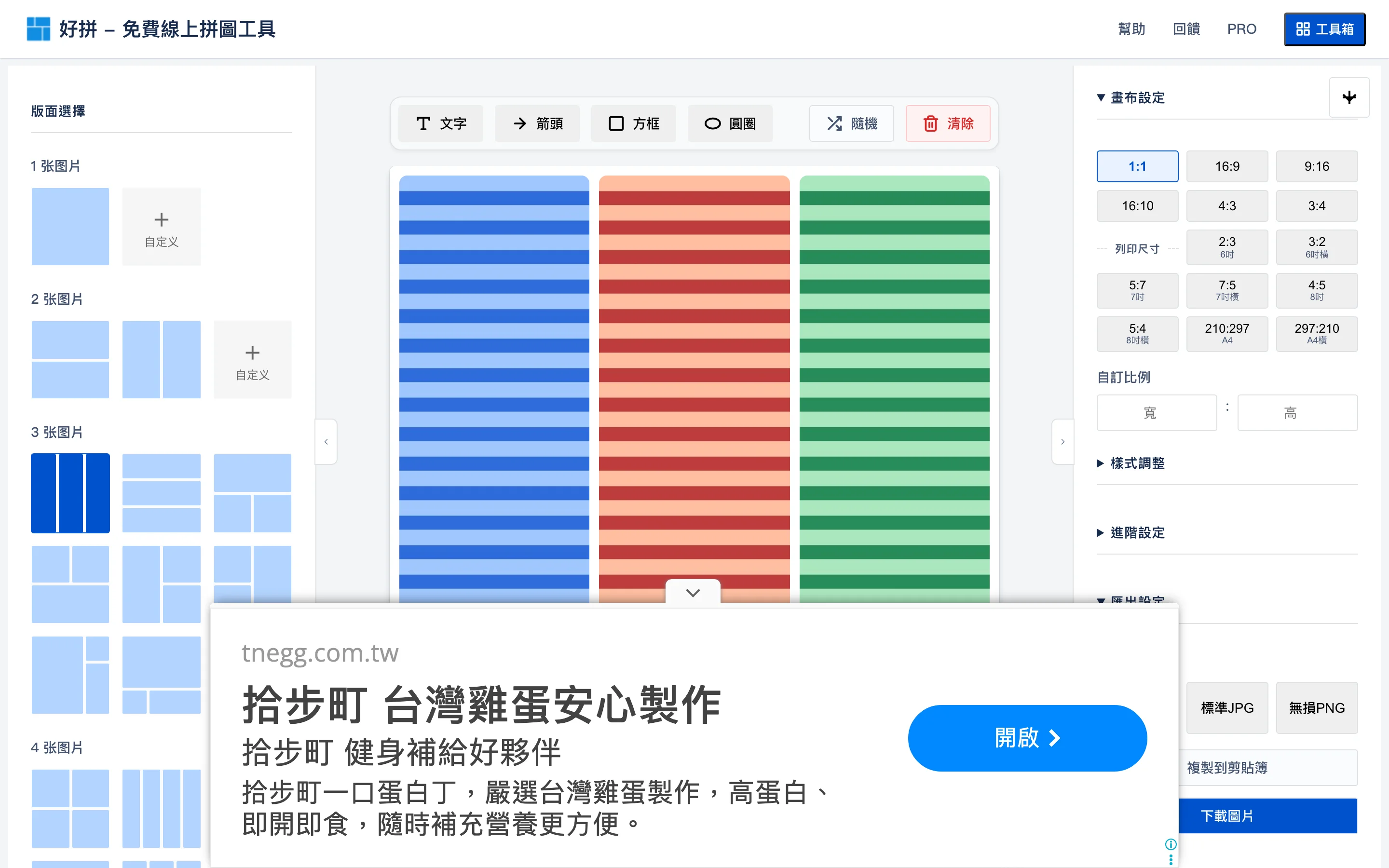1389x868 pixels.
Task: Select the 210:297 A4 size
Action: pyautogui.click(x=1227, y=334)
